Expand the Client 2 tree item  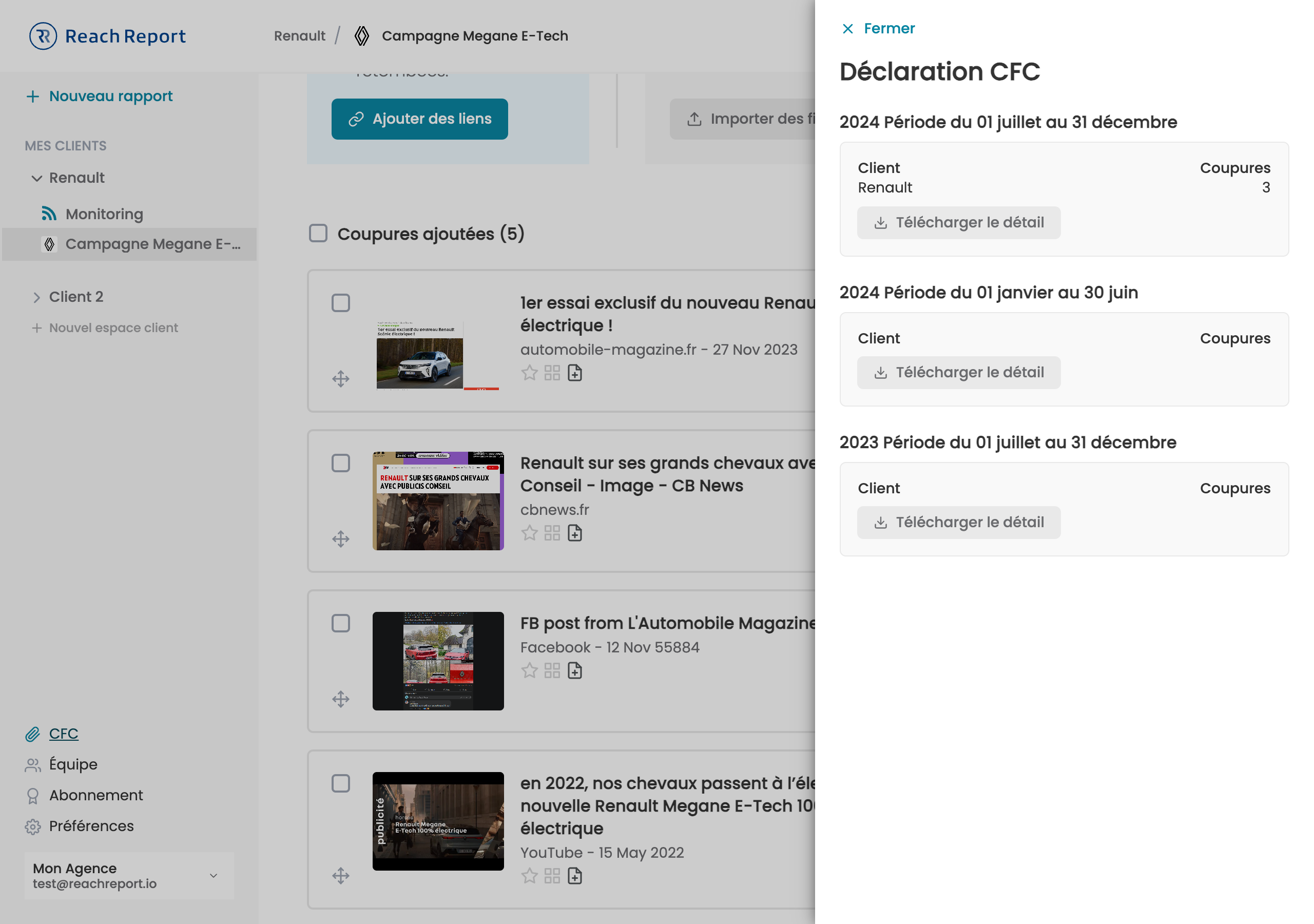37,297
